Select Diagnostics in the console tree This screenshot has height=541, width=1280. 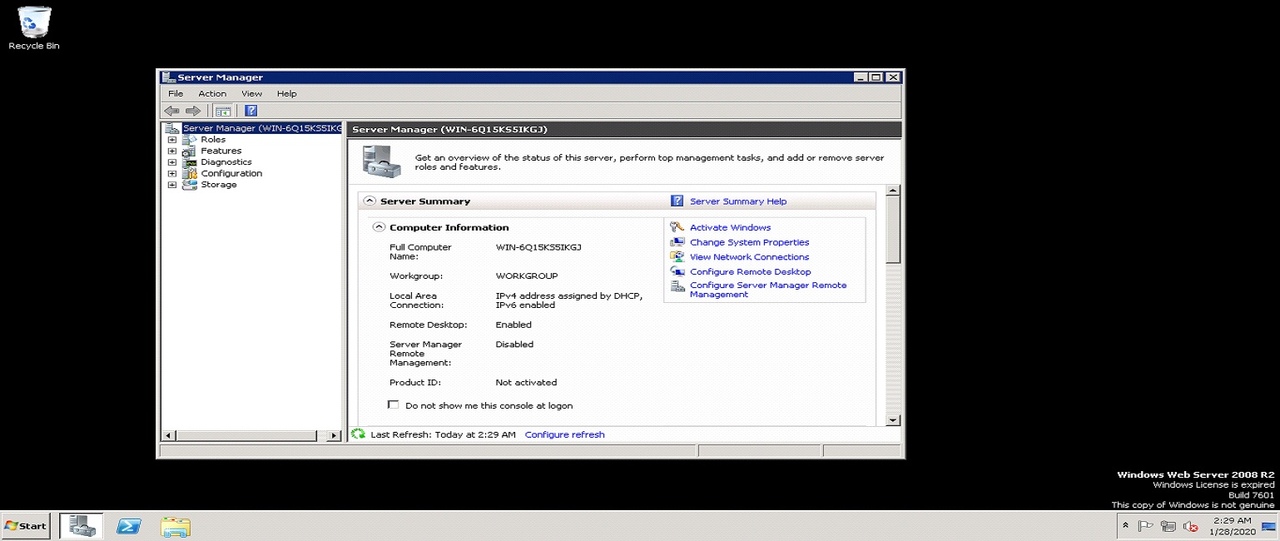[226, 162]
